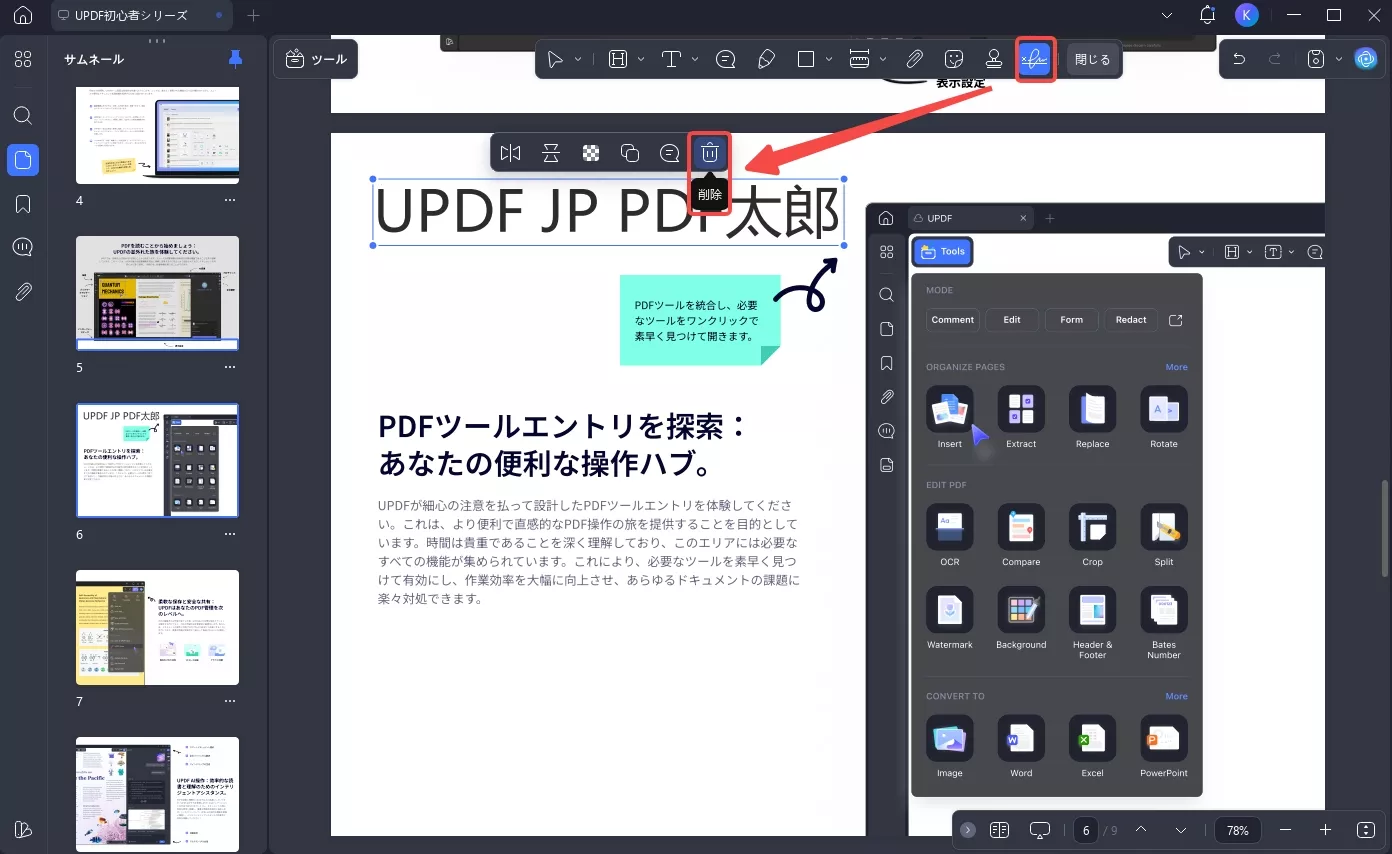Open the checkerboard opacity setting for signature
The image size is (1392, 854).
(x=591, y=153)
